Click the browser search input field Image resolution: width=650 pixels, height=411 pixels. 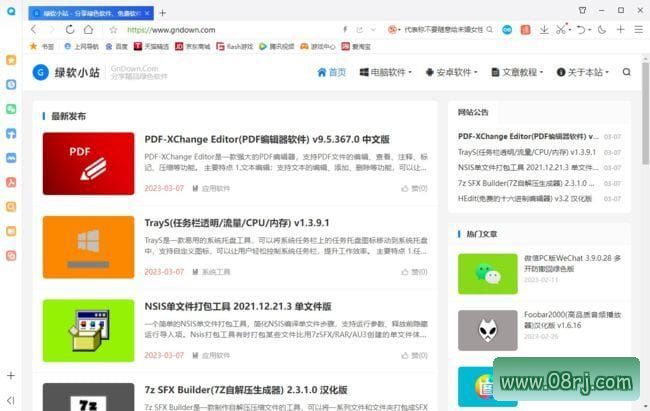(444, 29)
